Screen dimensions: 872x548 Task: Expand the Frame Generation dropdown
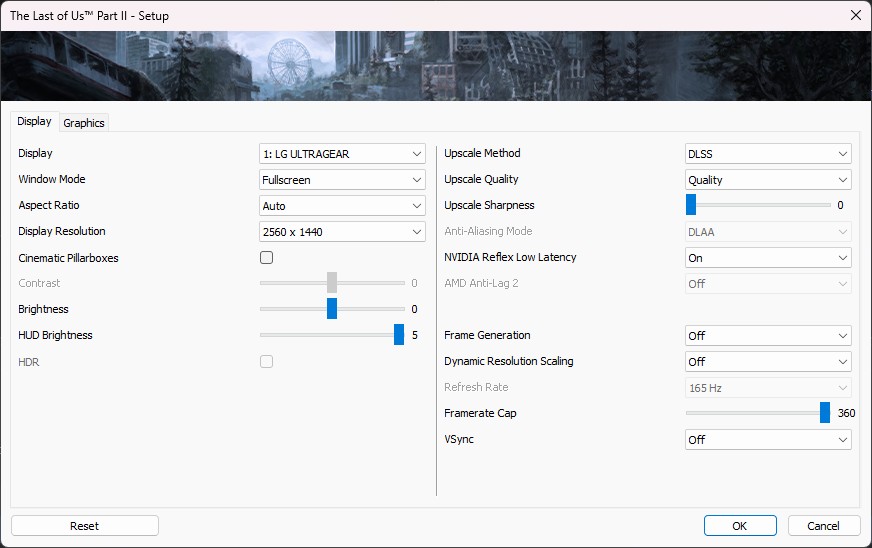coord(768,336)
